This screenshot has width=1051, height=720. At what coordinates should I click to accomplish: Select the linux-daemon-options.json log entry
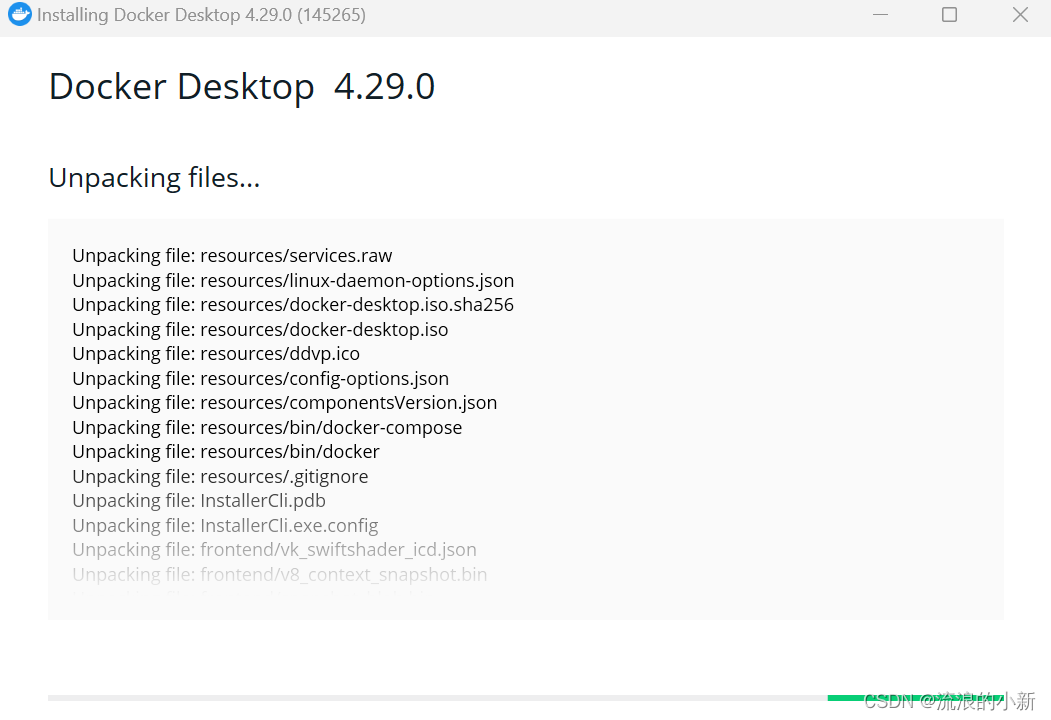pos(293,281)
